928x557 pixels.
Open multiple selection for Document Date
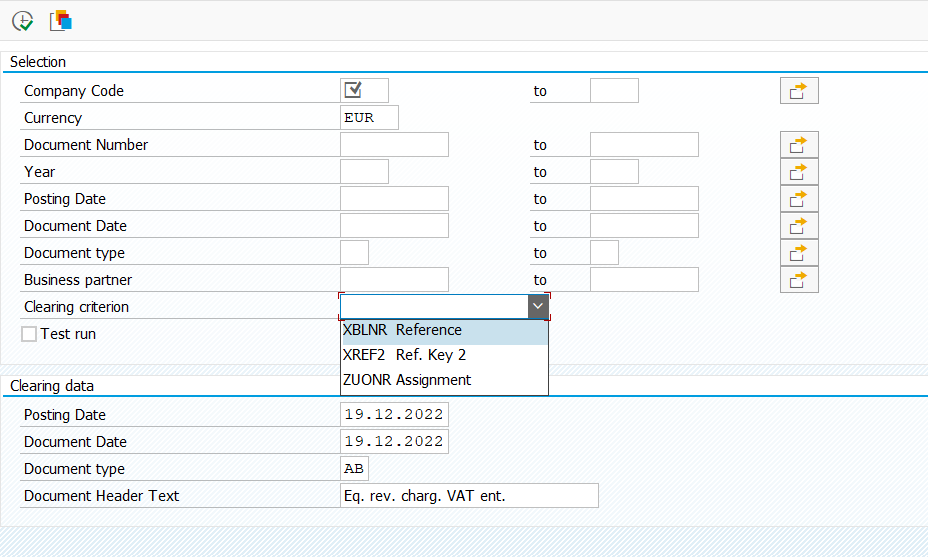click(x=799, y=226)
